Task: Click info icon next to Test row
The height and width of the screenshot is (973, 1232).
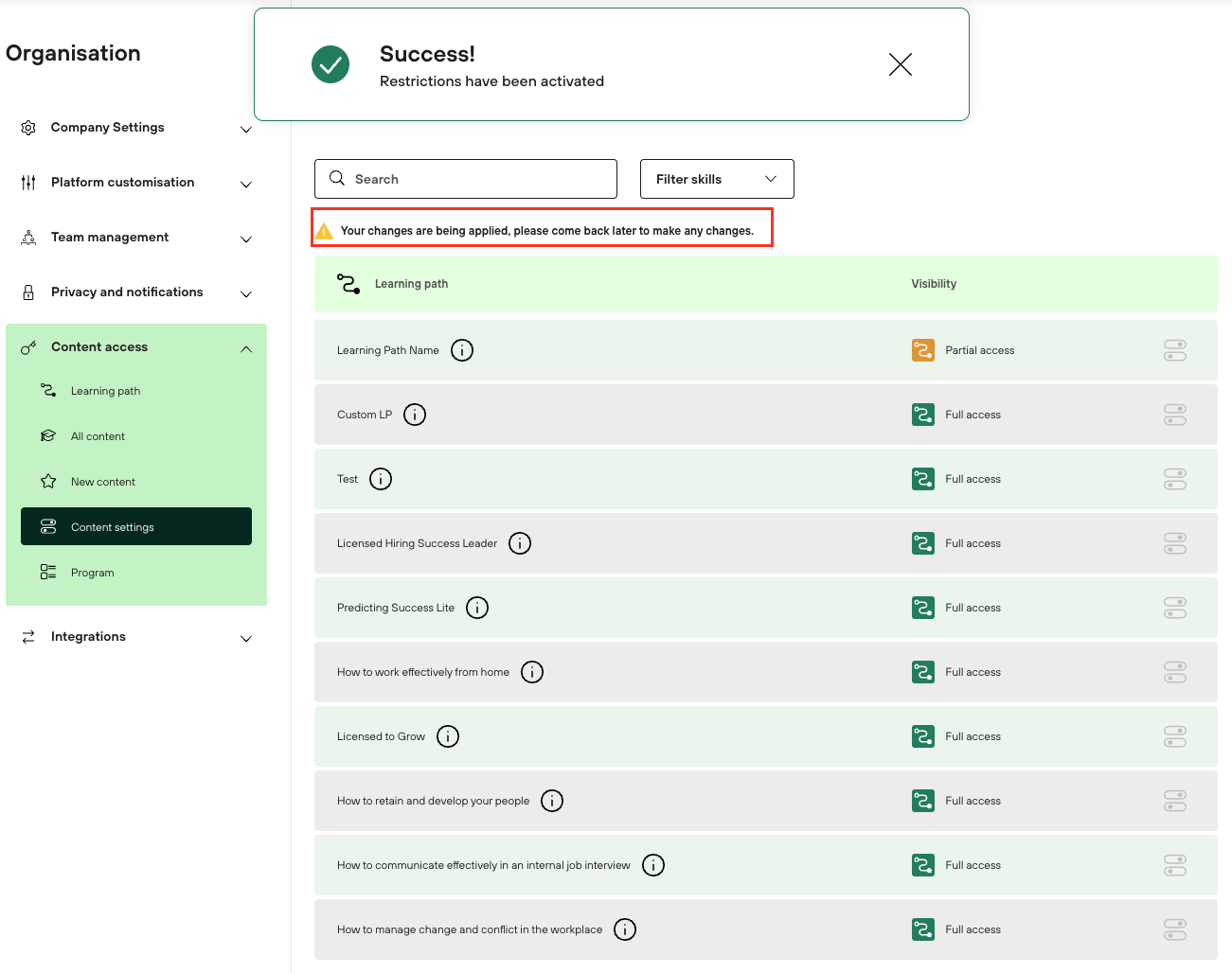Action: 381,479
